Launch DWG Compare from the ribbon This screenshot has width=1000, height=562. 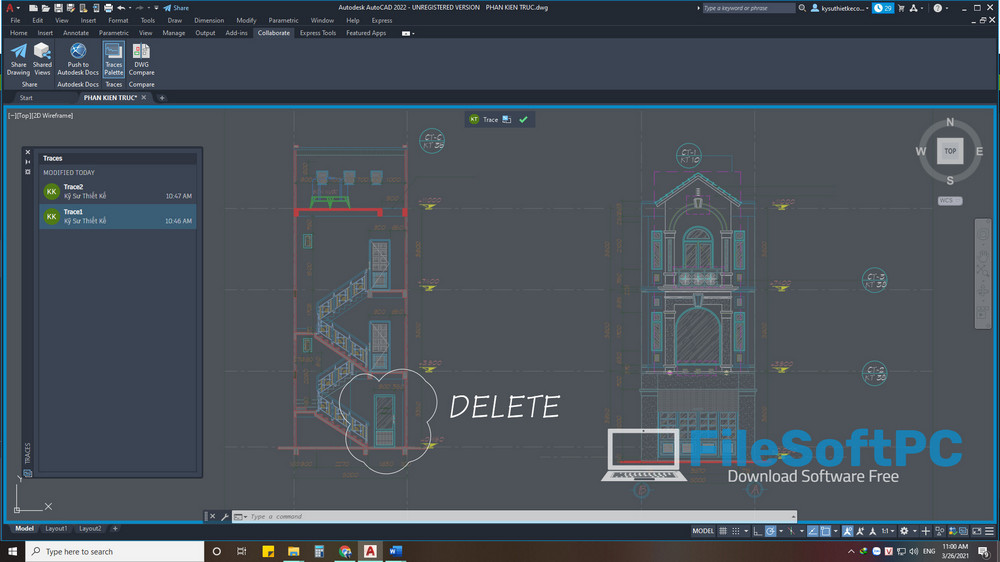pyautogui.click(x=142, y=59)
